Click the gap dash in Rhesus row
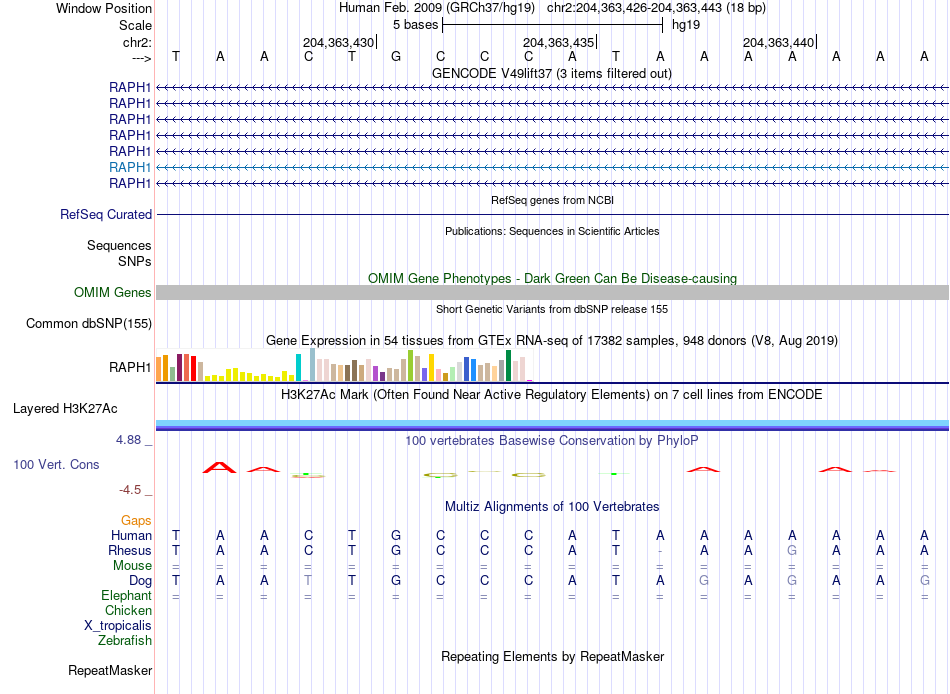Image resolution: width=950 pixels, height=694 pixels. (660, 551)
